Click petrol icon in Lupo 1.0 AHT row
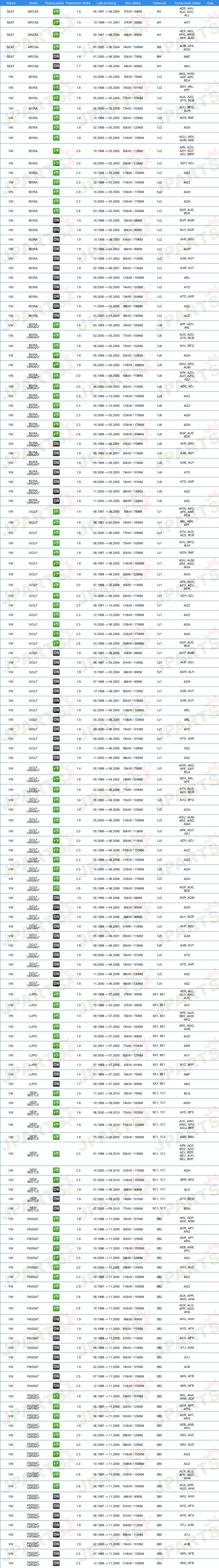Image resolution: width=219 pixels, height=1568 pixels. pyautogui.click(x=56, y=1005)
